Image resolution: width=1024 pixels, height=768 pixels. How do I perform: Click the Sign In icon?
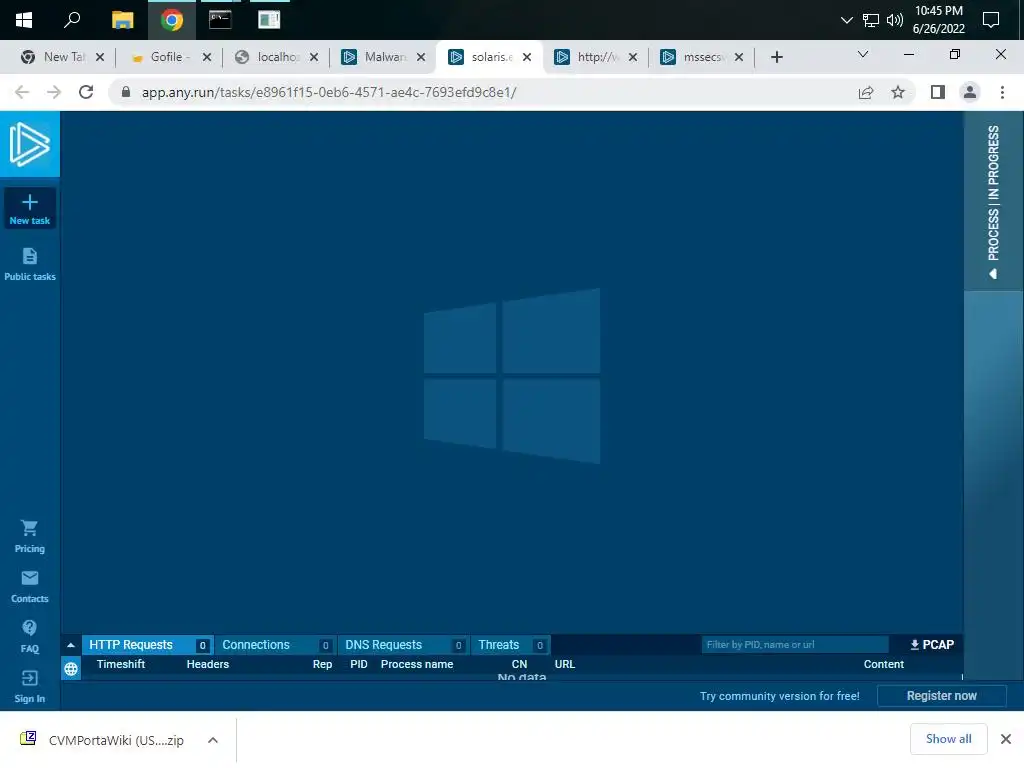(29, 678)
